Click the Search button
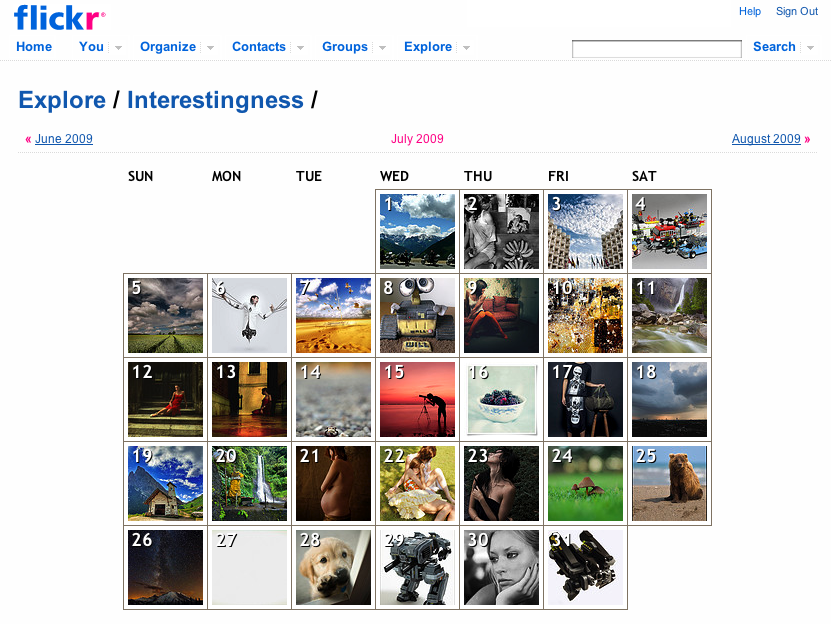The height and width of the screenshot is (624, 831). (774, 47)
